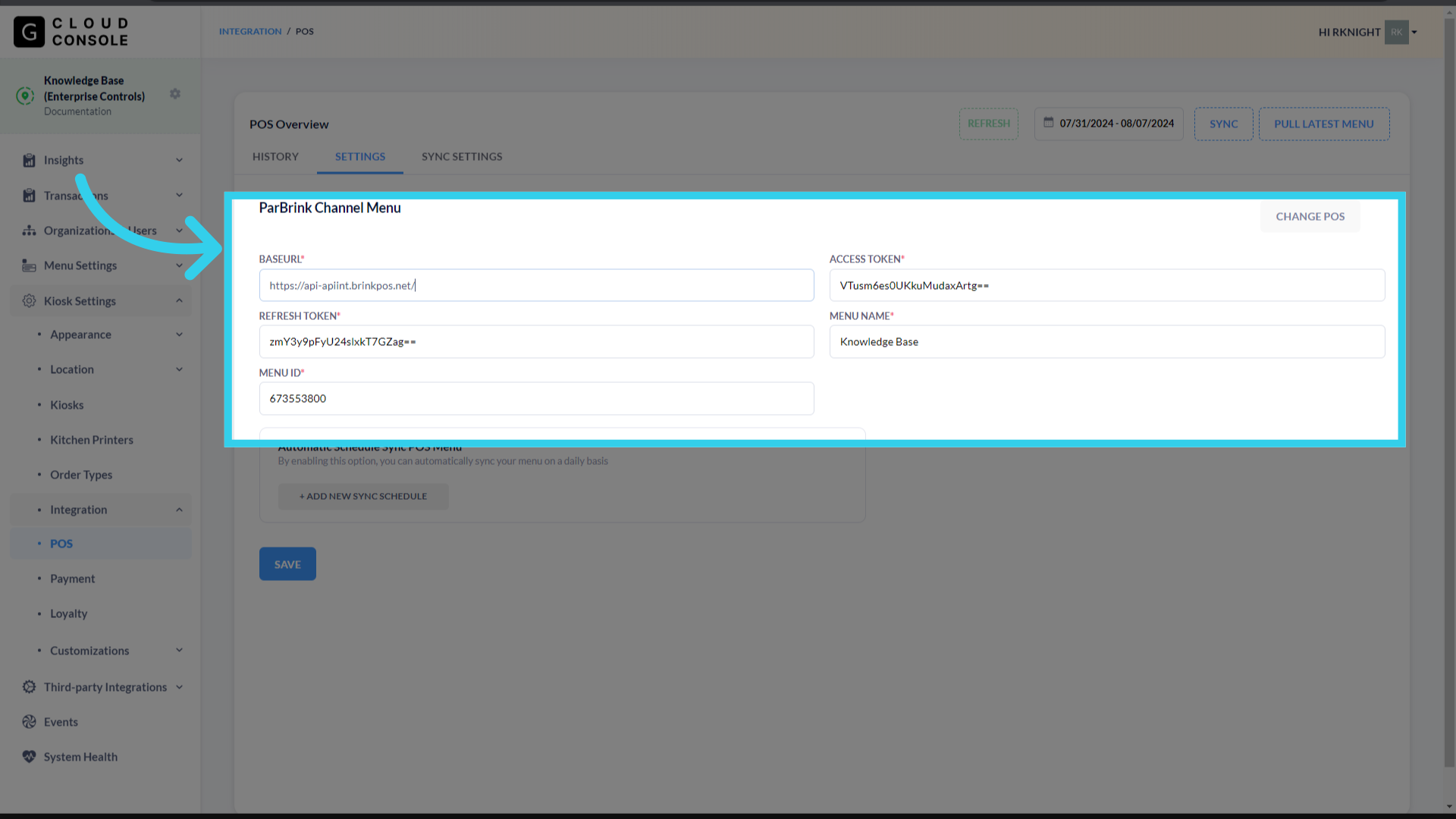Open the user account dropdown arrow
The image size is (1456, 819).
(1414, 32)
